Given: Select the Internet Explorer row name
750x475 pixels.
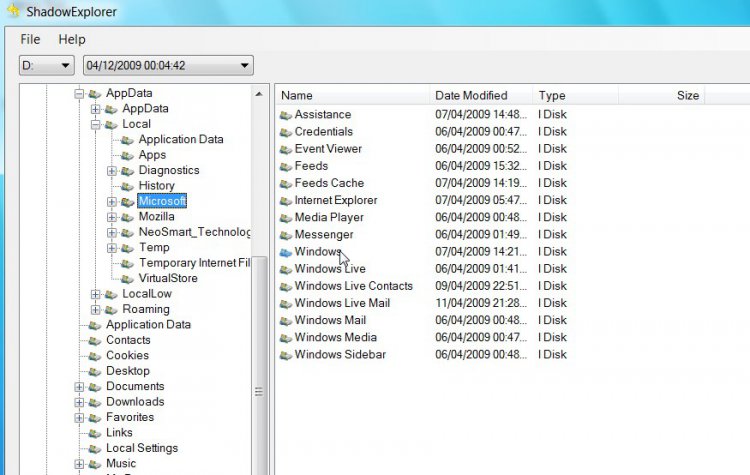Looking at the screenshot, I should tap(336, 200).
